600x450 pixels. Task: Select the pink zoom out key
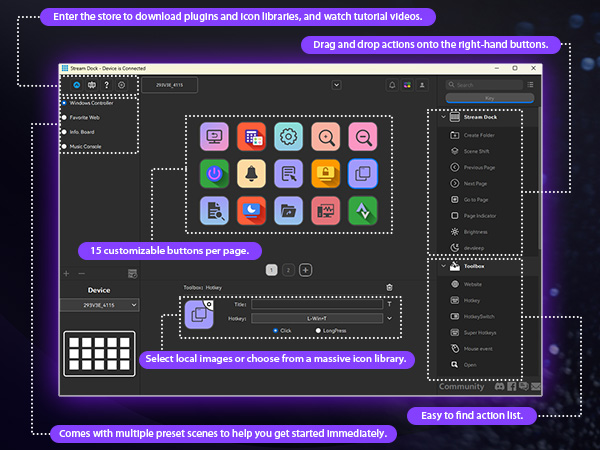tap(363, 137)
